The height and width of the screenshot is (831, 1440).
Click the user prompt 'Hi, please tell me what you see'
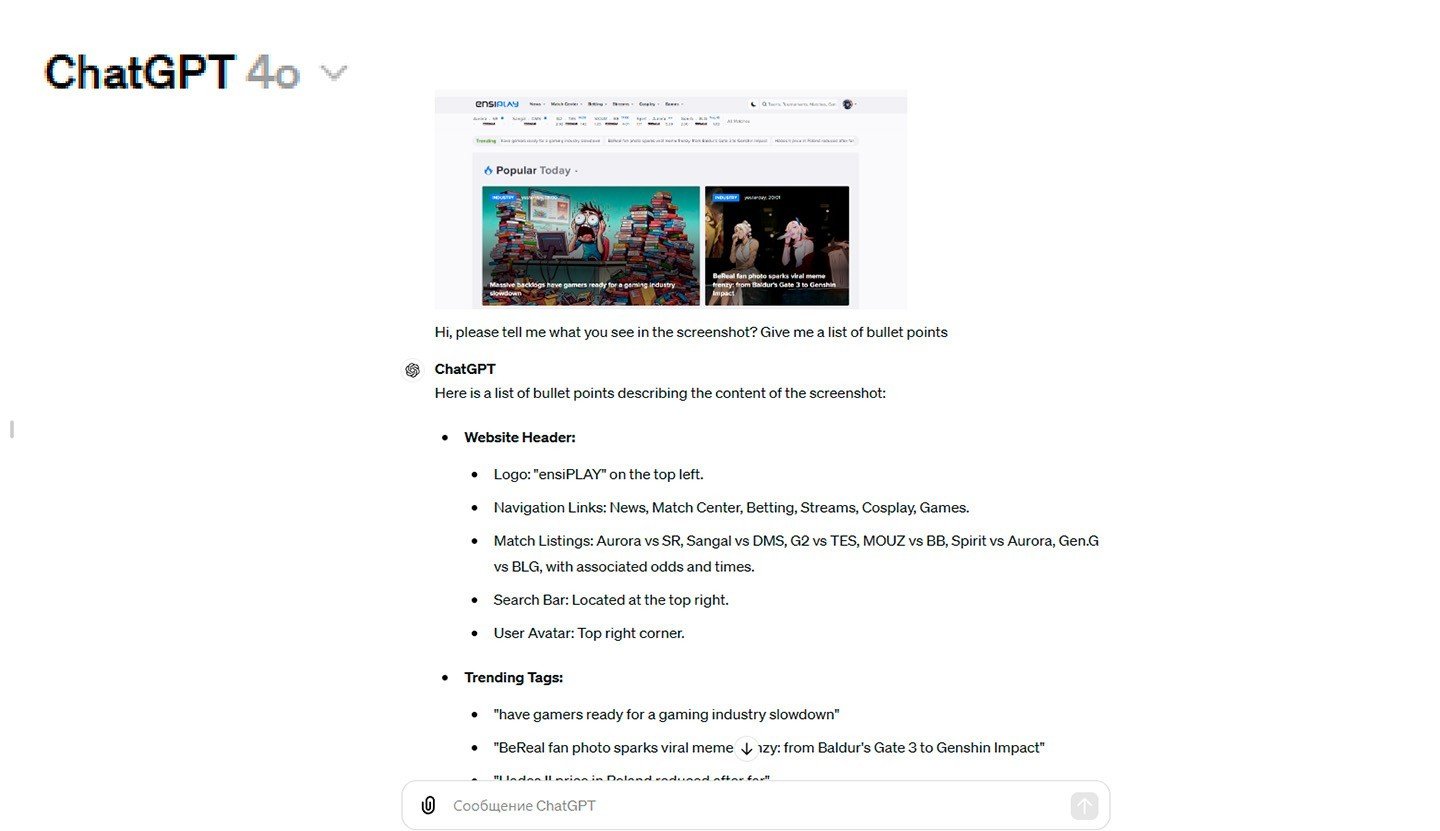point(691,332)
